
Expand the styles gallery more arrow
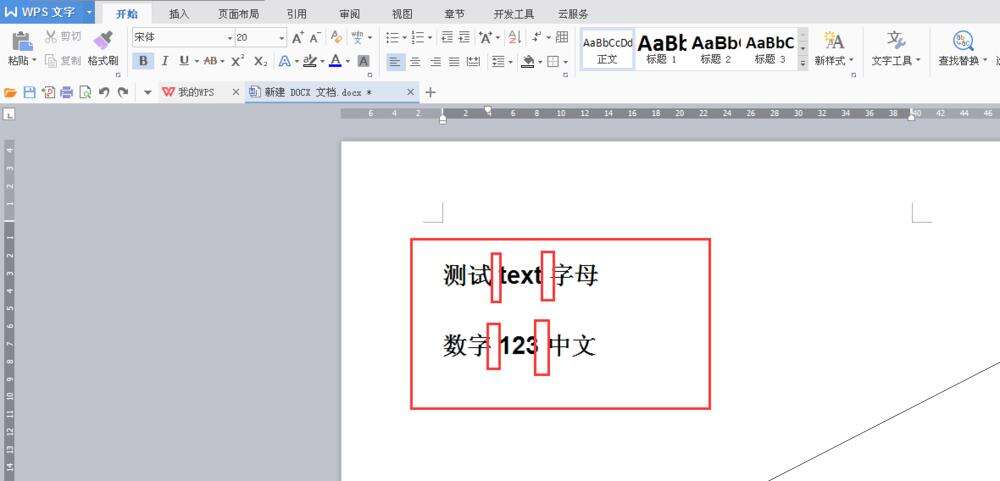pyautogui.click(x=802, y=63)
